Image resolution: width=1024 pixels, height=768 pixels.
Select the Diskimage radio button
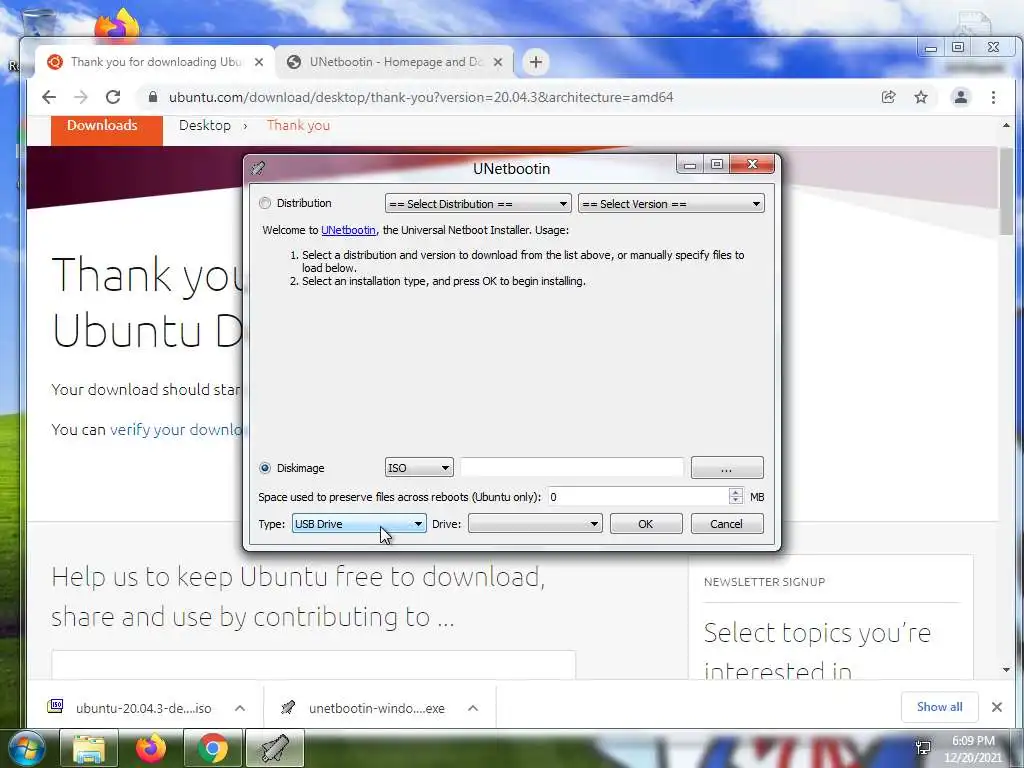pos(264,468)
